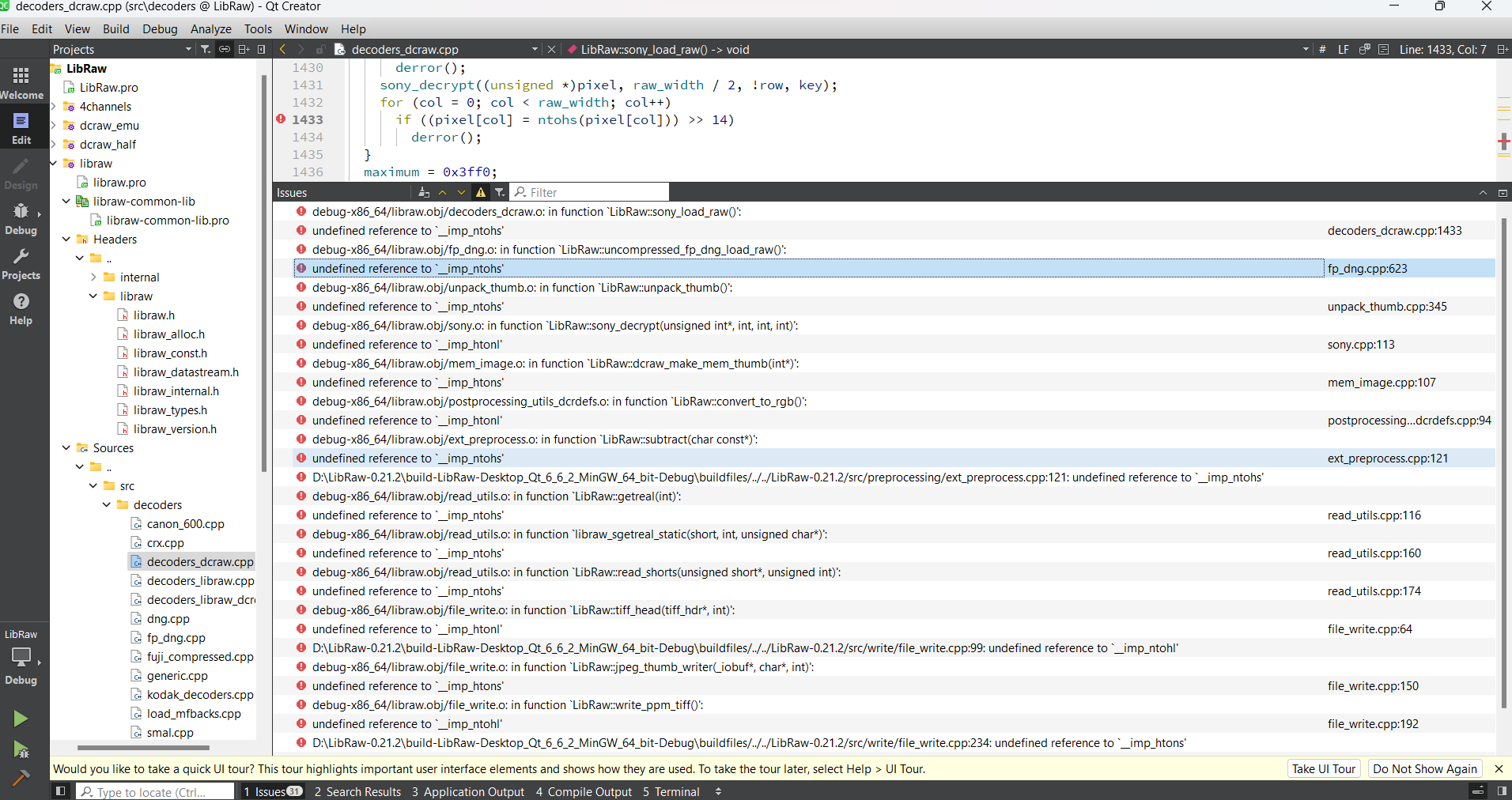Open Compile Output tab

click(x=584, y=791)
